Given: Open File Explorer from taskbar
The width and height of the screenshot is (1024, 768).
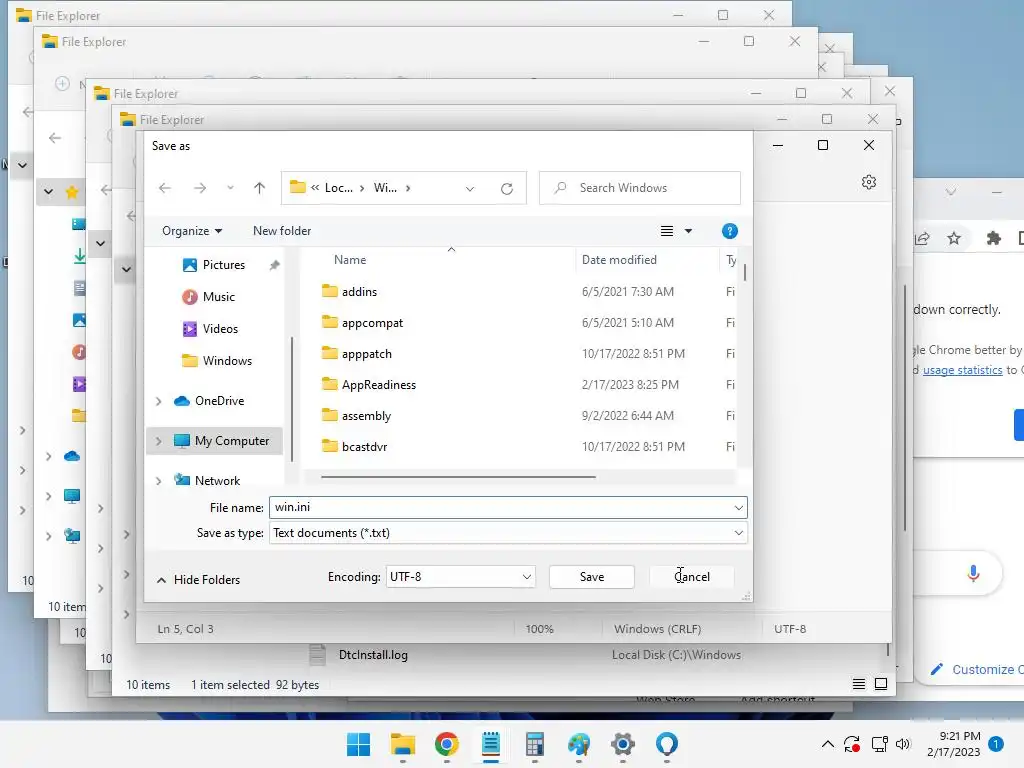Looking at the screenshot, I should [x=403, y=744].
